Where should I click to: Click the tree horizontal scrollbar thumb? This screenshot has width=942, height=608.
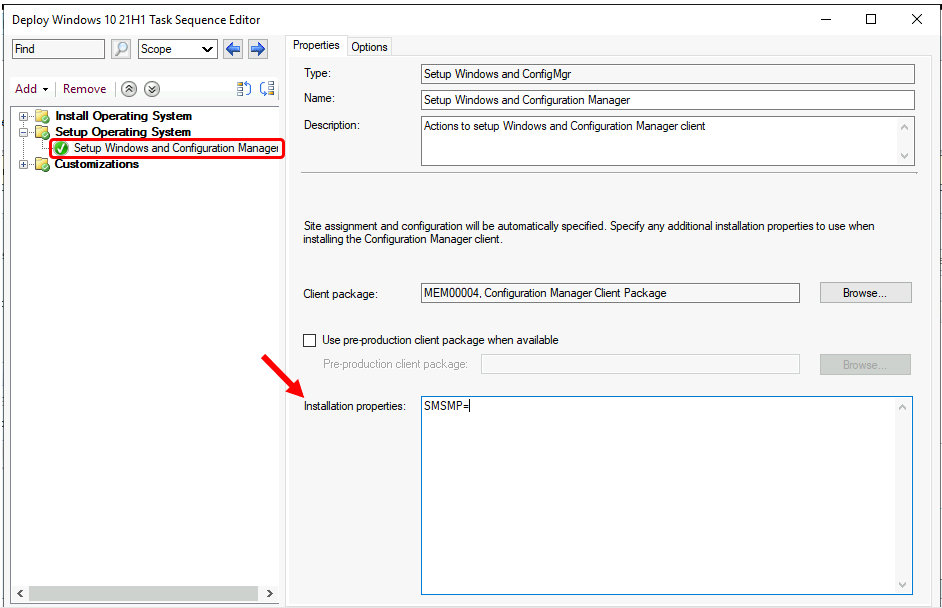(x=143, y=594)
